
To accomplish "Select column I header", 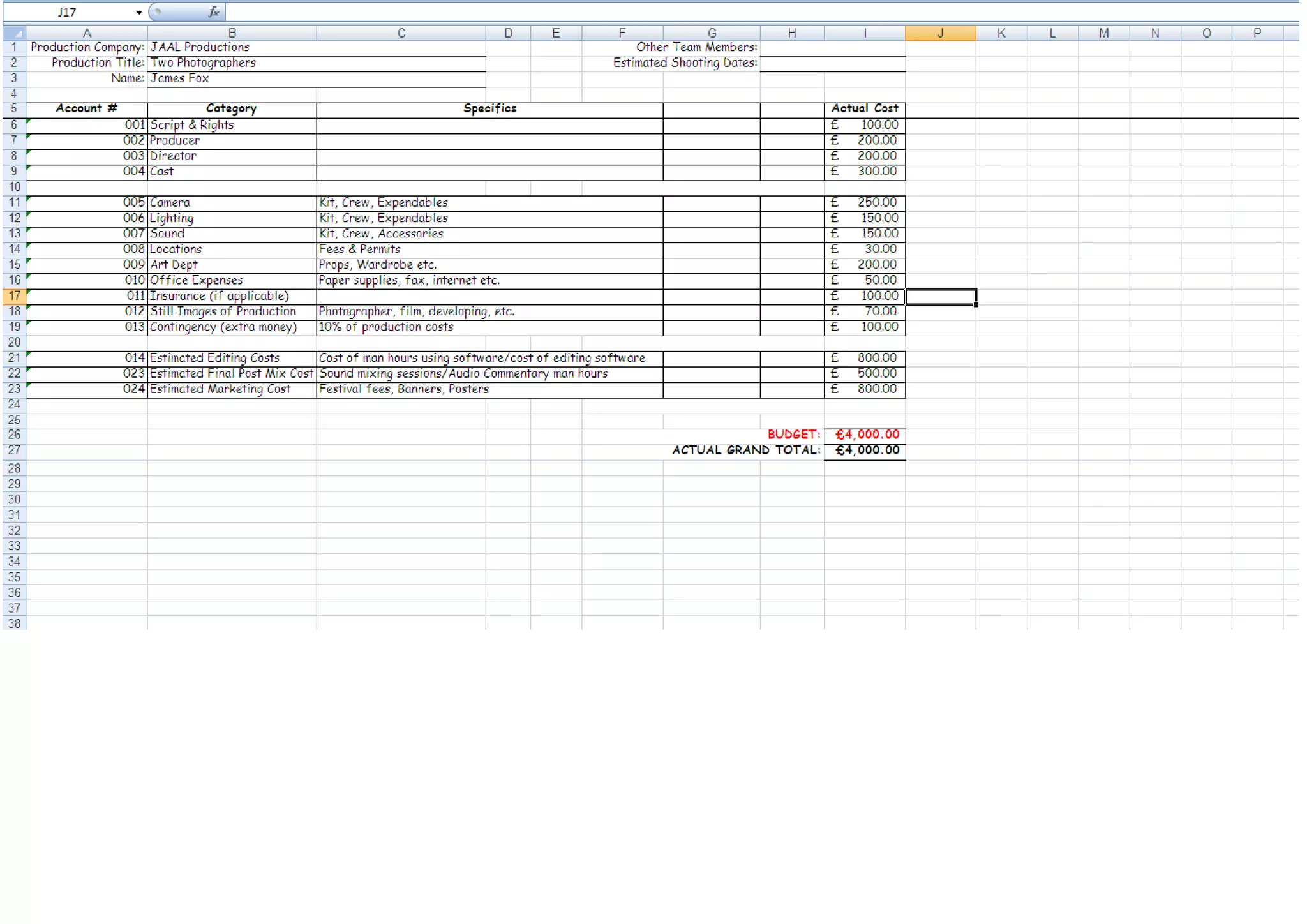I will (864, 33).
